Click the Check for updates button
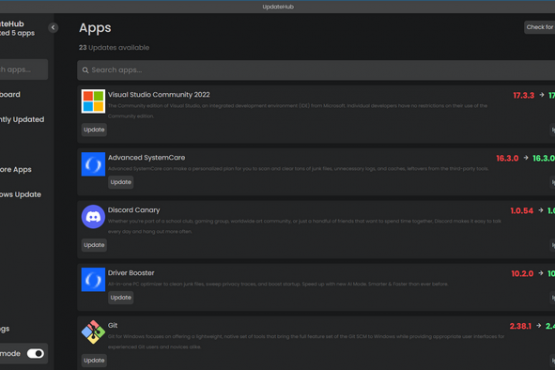This screenshot has width=555, height=370. (539, 27)
